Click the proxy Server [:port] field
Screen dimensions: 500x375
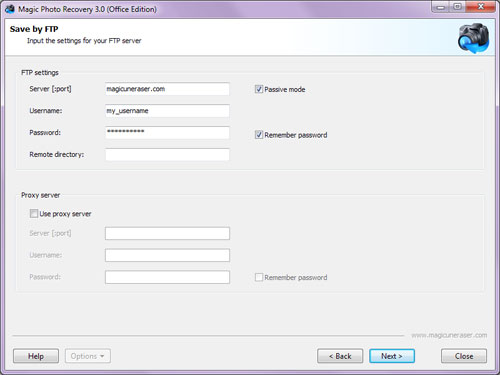[167, 233]
